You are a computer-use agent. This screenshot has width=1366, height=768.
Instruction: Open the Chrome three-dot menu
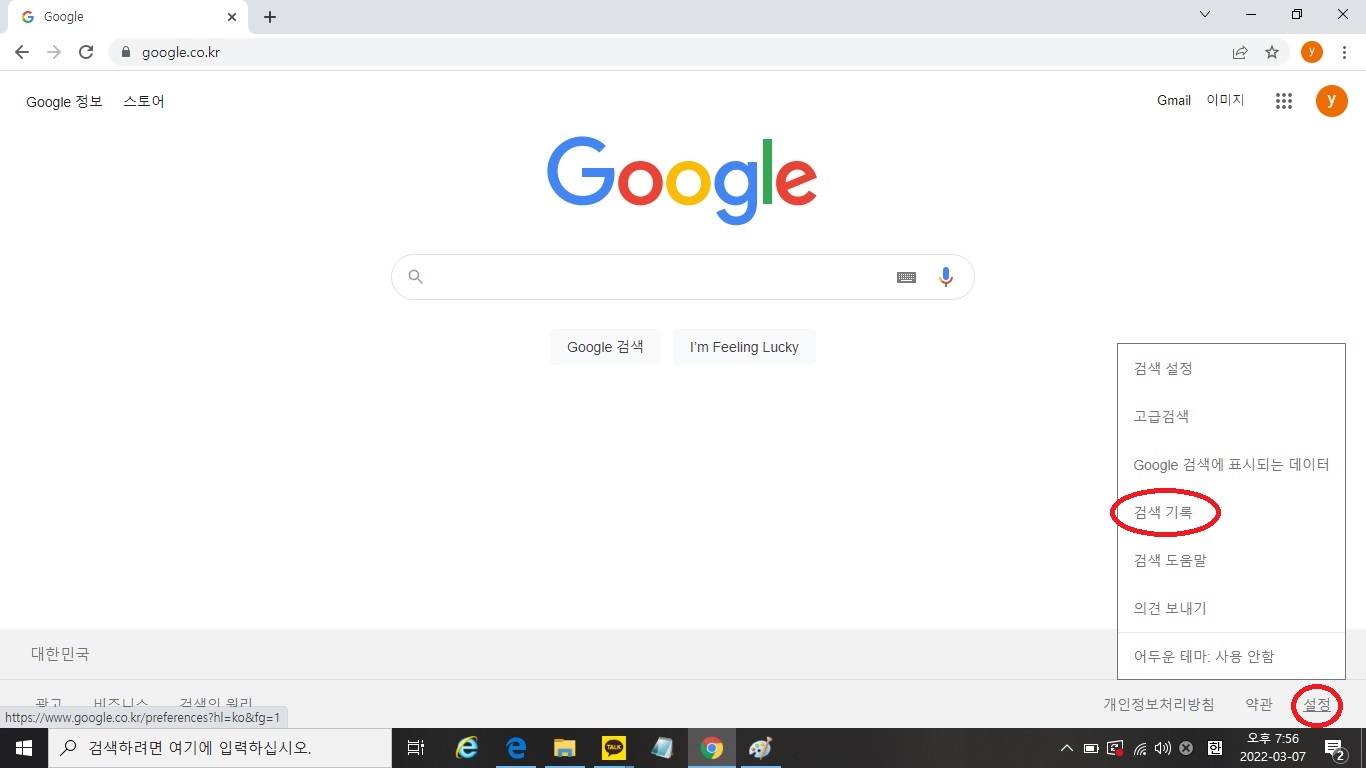click(1344, 52)
